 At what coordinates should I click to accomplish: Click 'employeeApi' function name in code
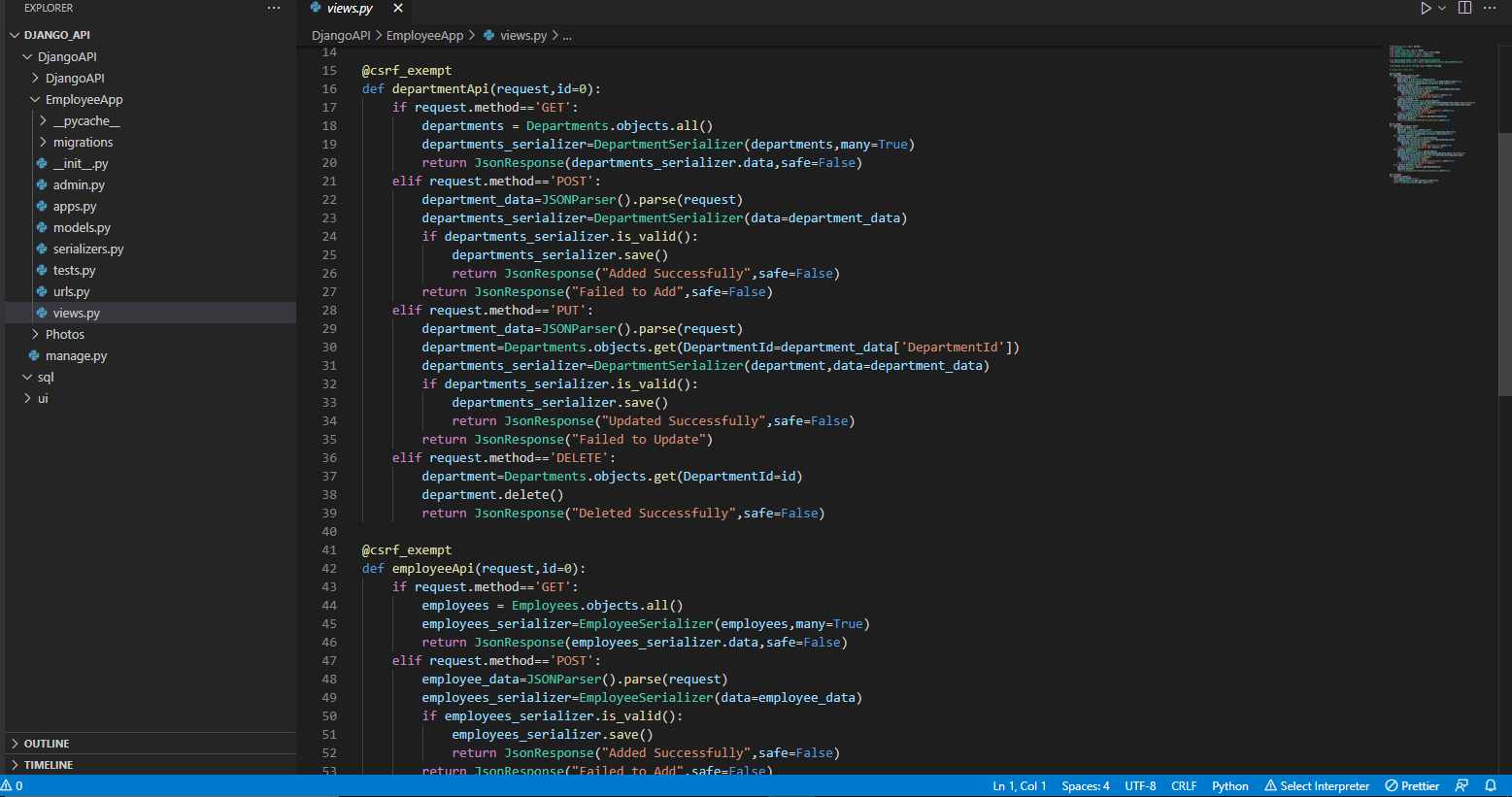pyautogui.click(x=433, y=568)
